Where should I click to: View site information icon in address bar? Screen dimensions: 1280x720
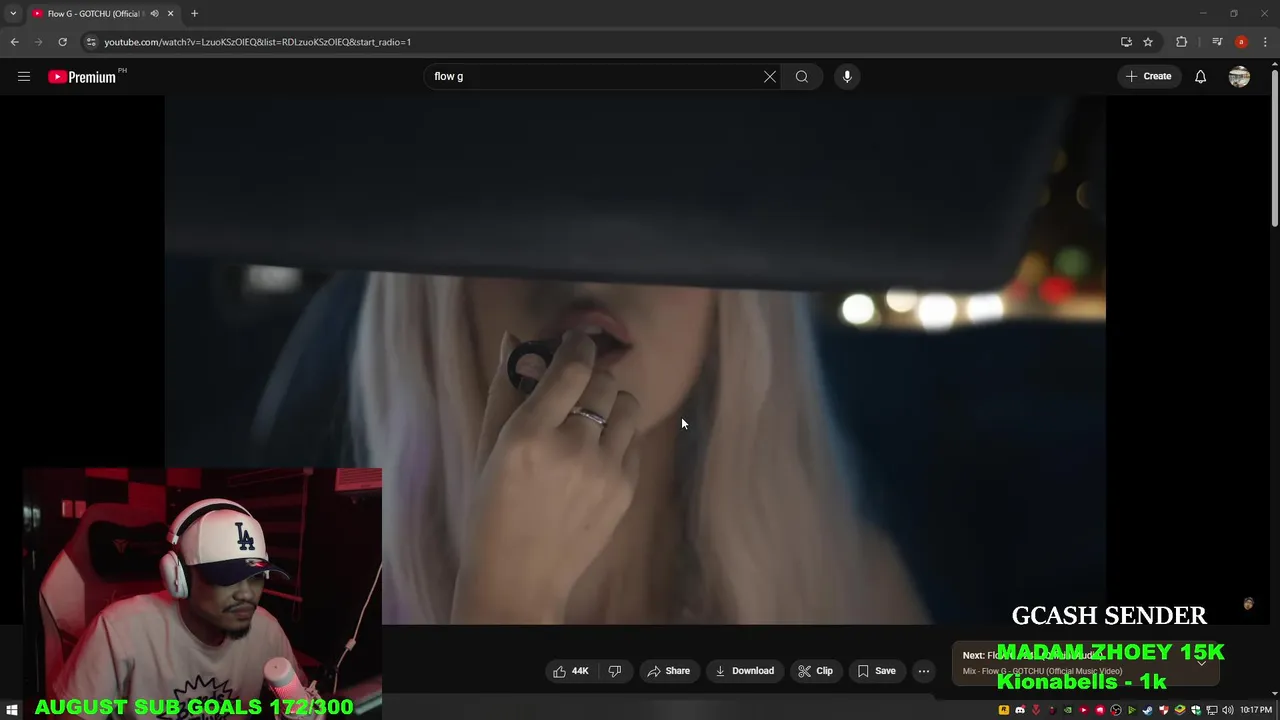(x=91, y=42)
